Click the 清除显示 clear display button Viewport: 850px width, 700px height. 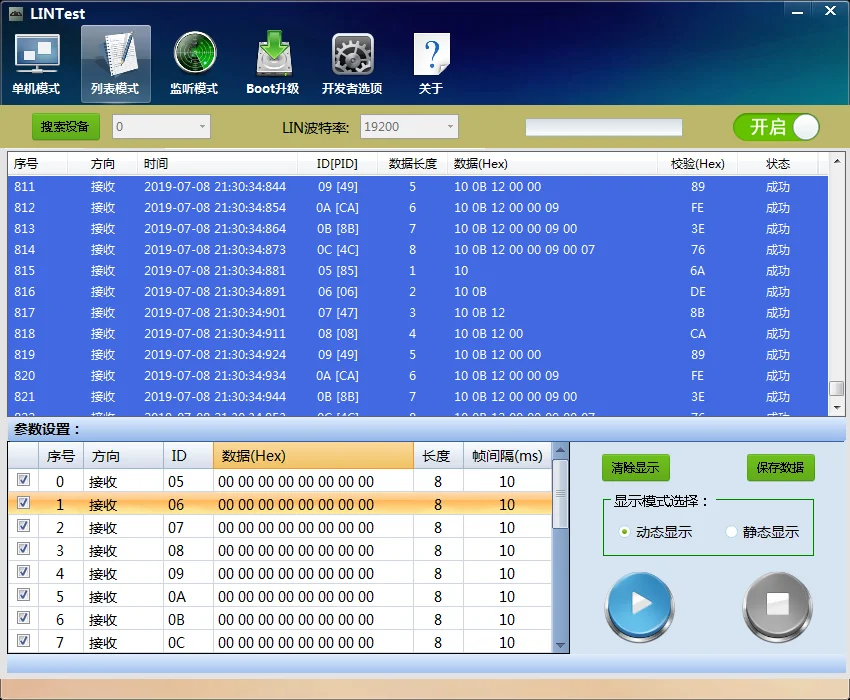tap(636, 468)
